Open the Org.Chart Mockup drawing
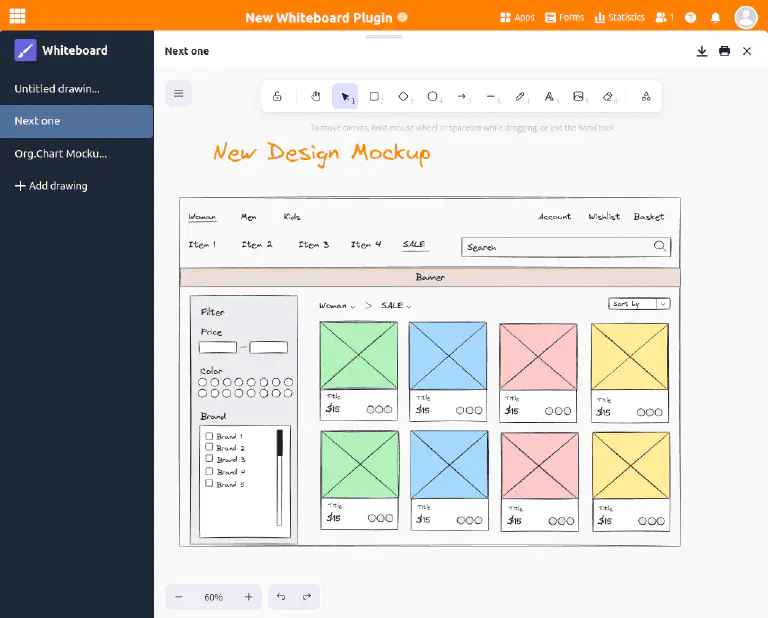This screenshot has width=768, height=618. [x=60, y=153]
